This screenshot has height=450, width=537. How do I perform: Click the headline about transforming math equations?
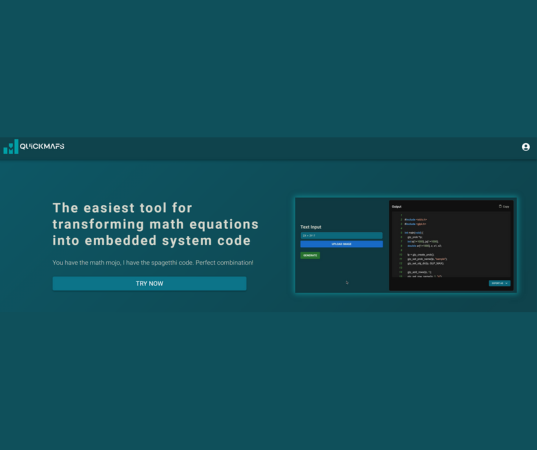coord(155,224)
